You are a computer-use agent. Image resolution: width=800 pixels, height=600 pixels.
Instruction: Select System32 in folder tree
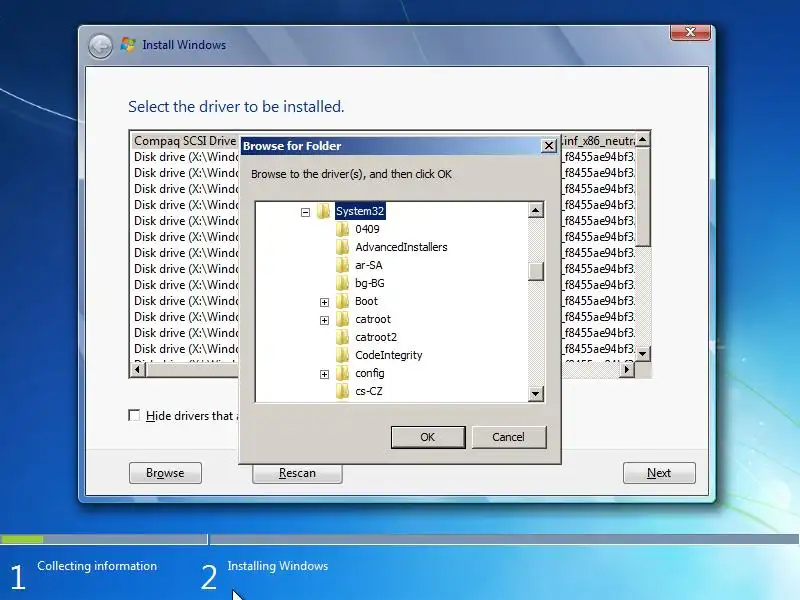point(360,211)
